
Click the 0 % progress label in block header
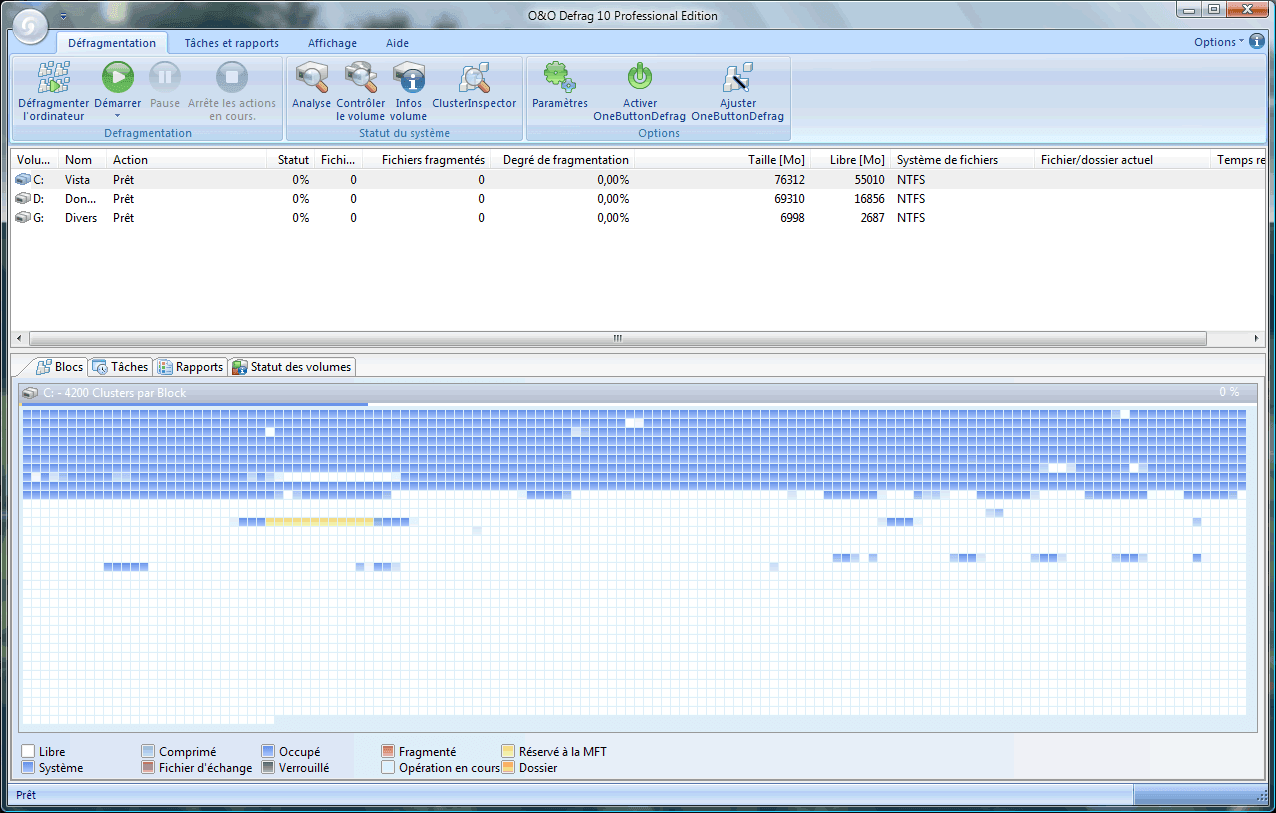[1229, 392]
